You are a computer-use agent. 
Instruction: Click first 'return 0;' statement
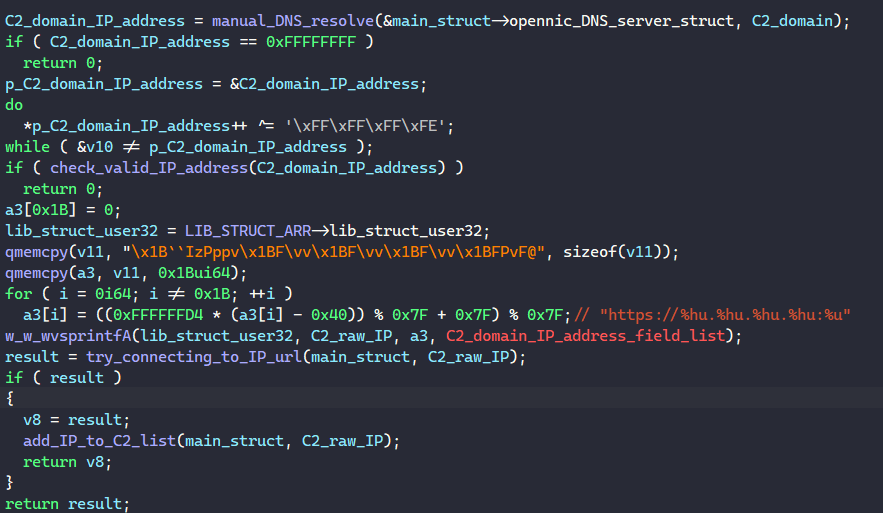click(x=63, y=63)
